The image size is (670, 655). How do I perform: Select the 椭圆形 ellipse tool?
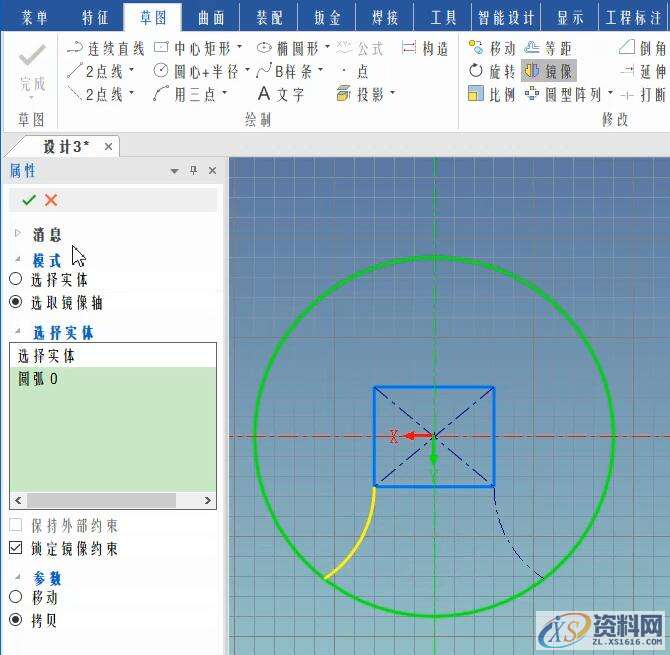tap(288, 48)
